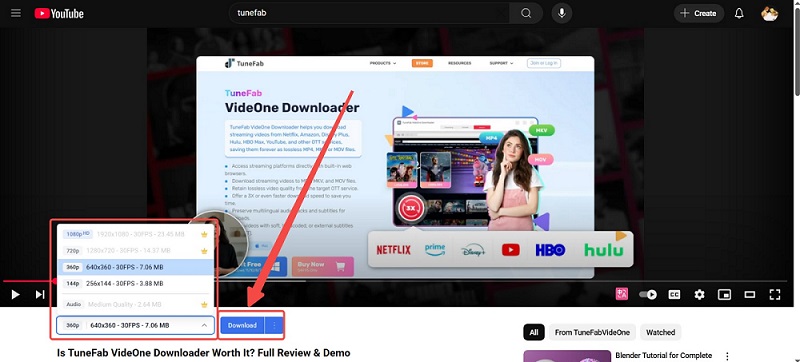Switch to theater mode
800x362 pixels.
click(x=749, y=294)
